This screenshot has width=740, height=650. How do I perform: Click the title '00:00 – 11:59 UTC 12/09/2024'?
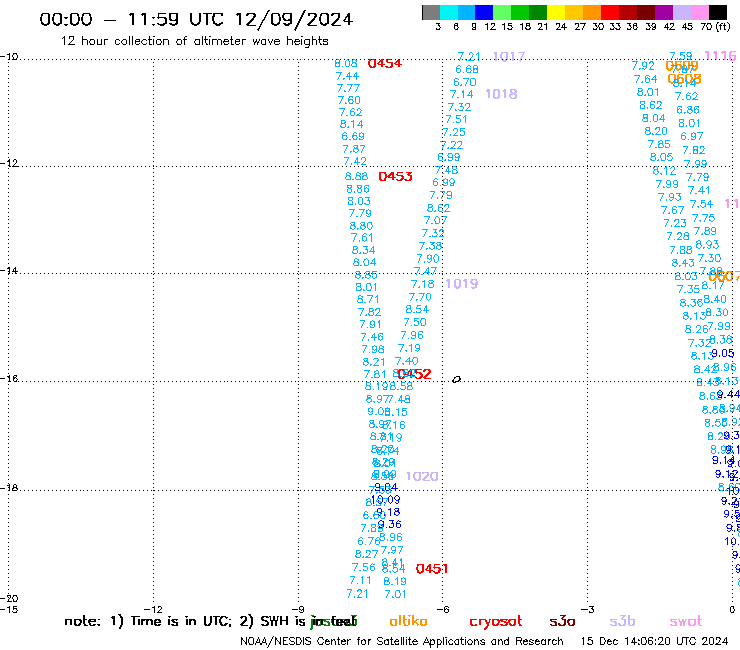196,19
